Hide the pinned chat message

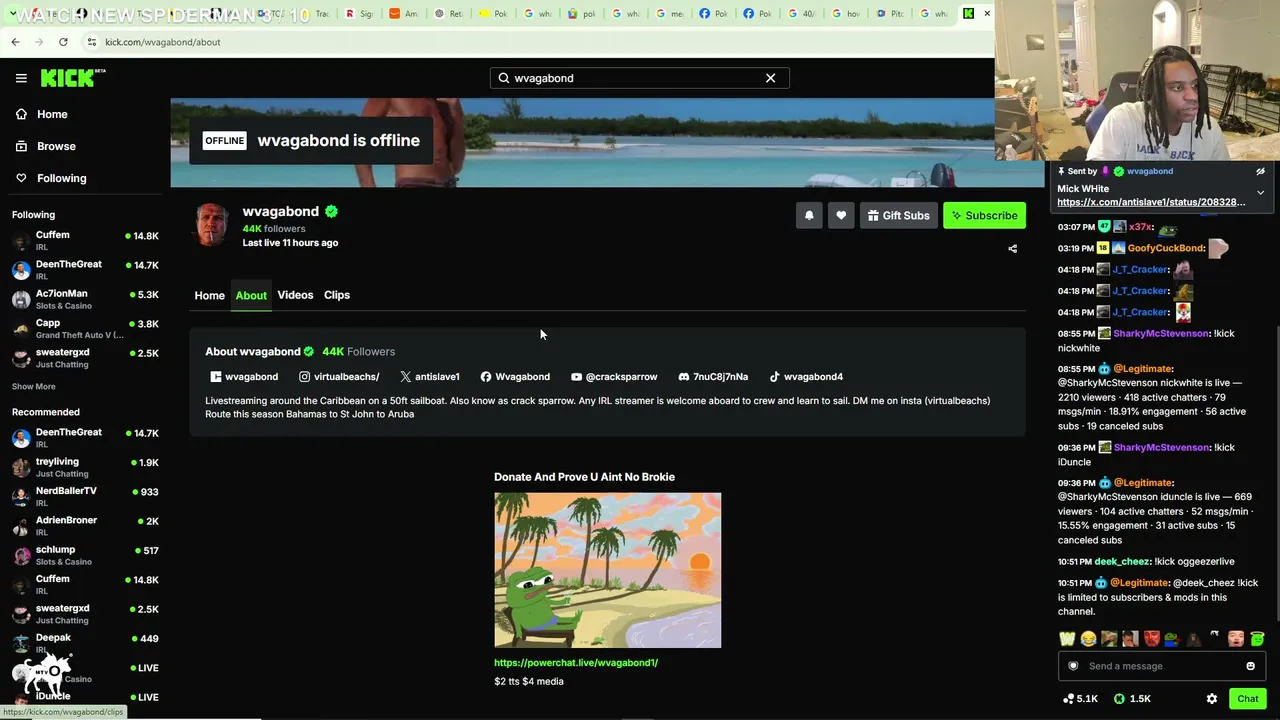[1260, 171]
